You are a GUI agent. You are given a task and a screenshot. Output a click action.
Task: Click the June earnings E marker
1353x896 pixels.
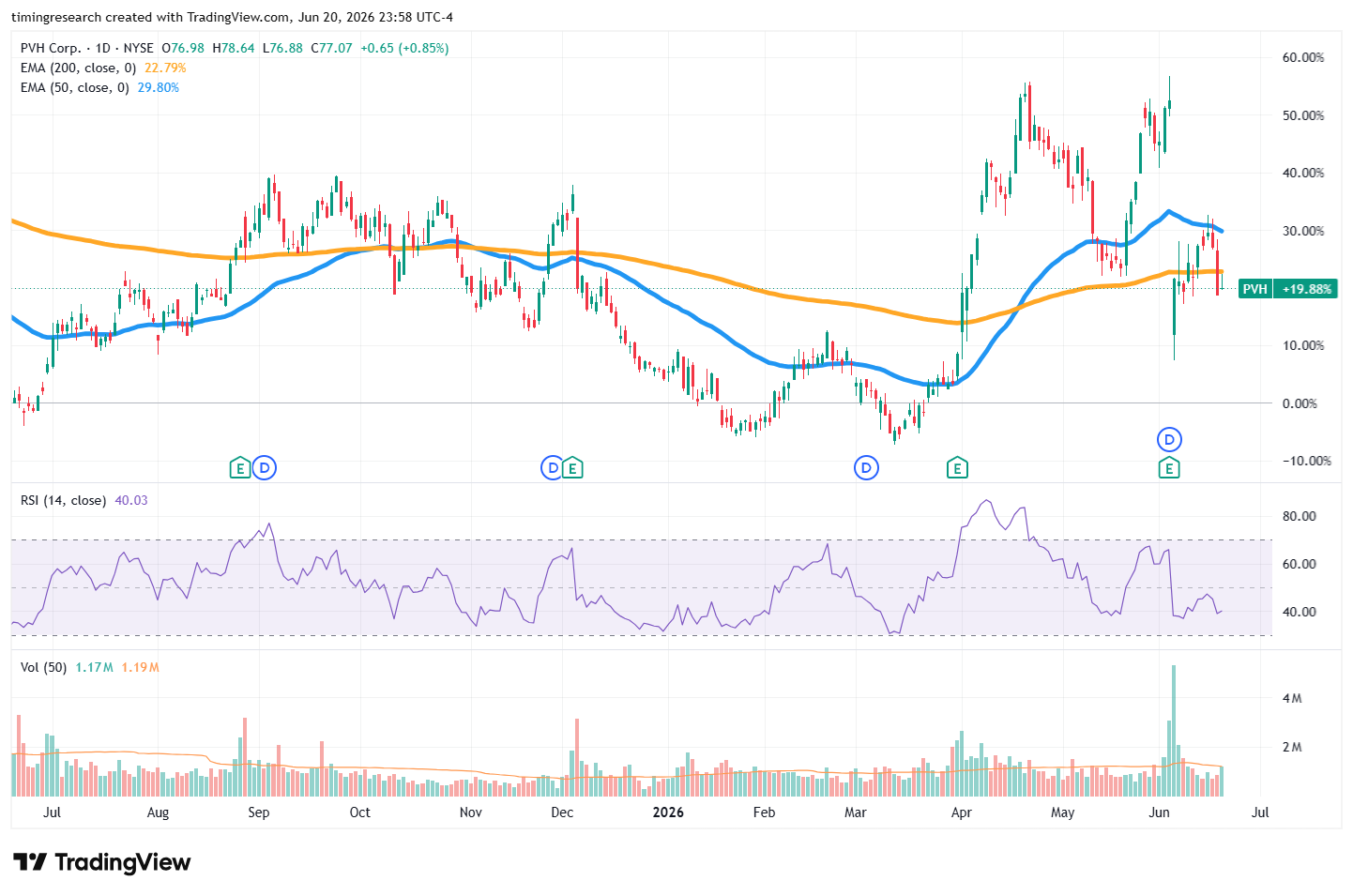click(x=1169, y=467)
